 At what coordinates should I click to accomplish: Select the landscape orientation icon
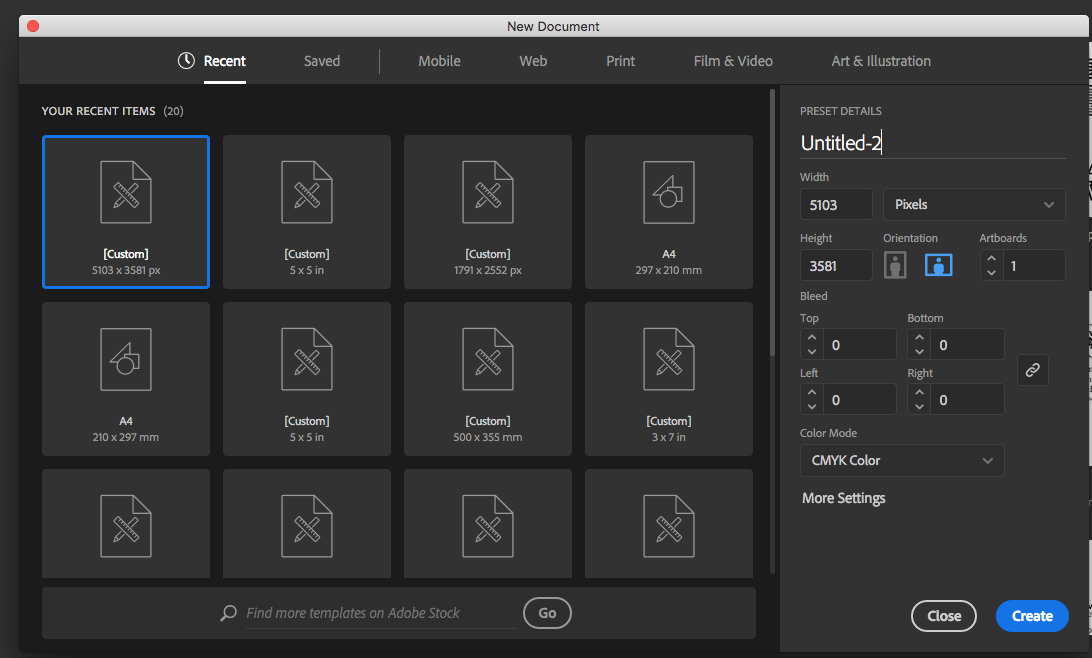pyautogui.click(x=938, y=264)
